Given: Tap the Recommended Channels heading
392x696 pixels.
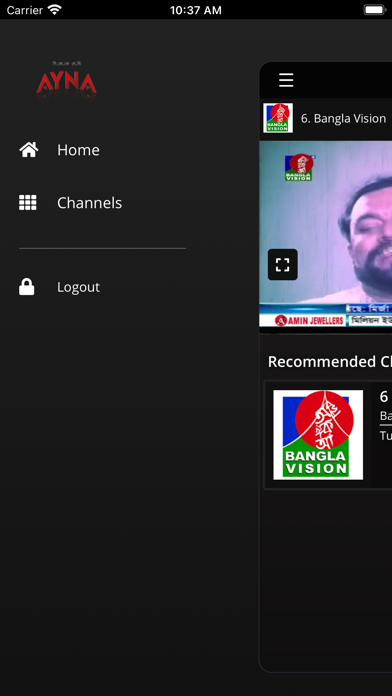Looking at the screenshot, I should pos(330,362).
